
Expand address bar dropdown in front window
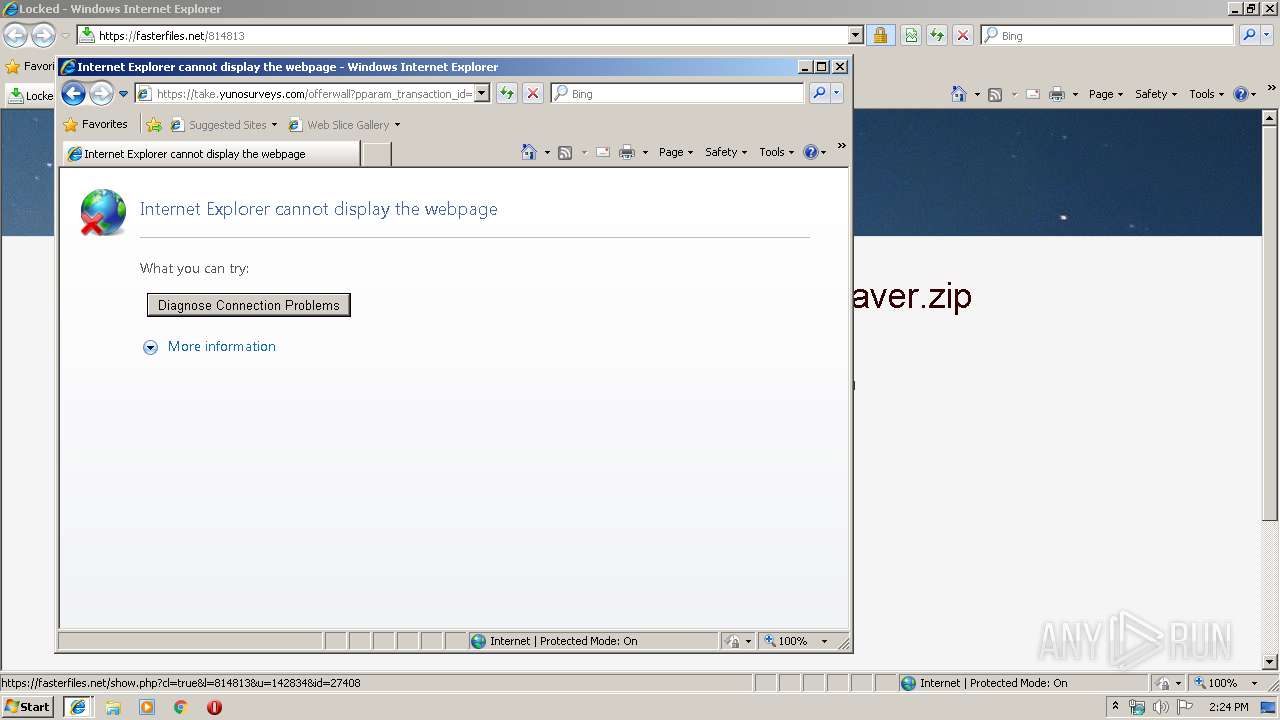click(x=482, y=94)
